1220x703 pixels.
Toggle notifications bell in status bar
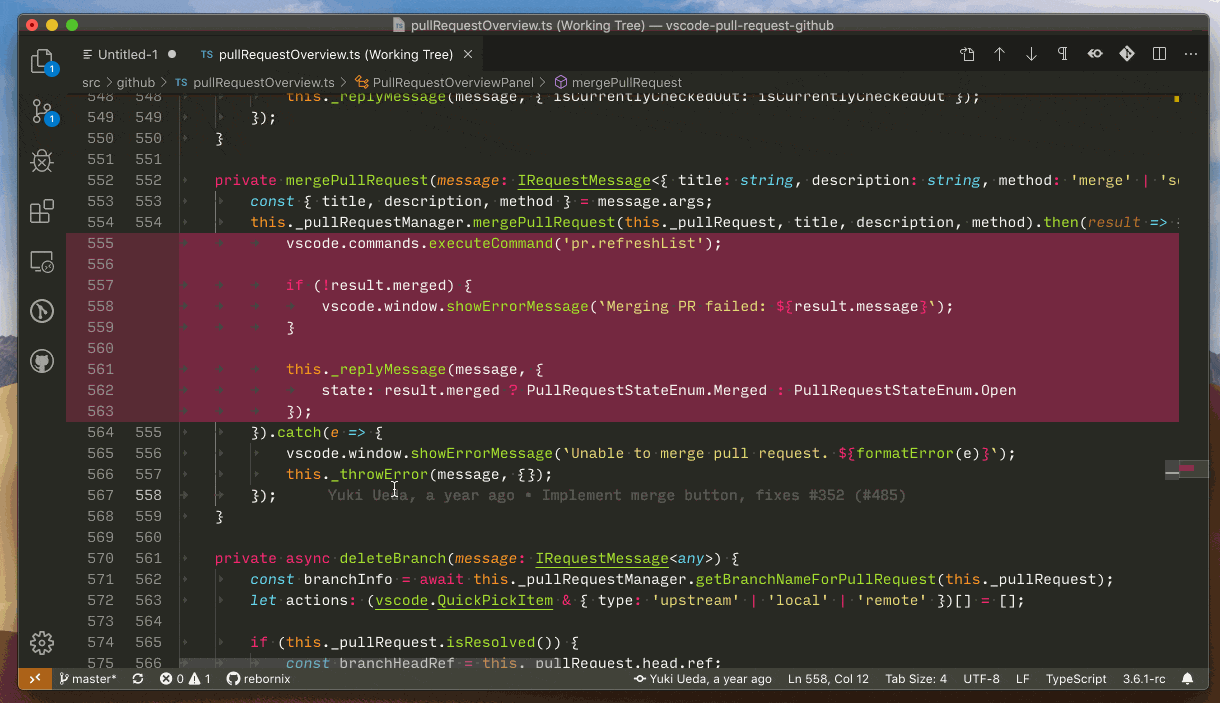1188,679
